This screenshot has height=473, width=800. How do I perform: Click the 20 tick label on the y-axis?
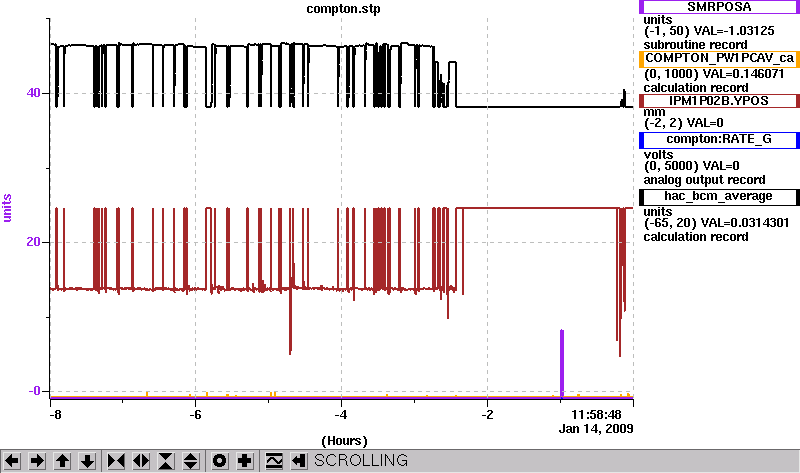[x=33, y=241]
